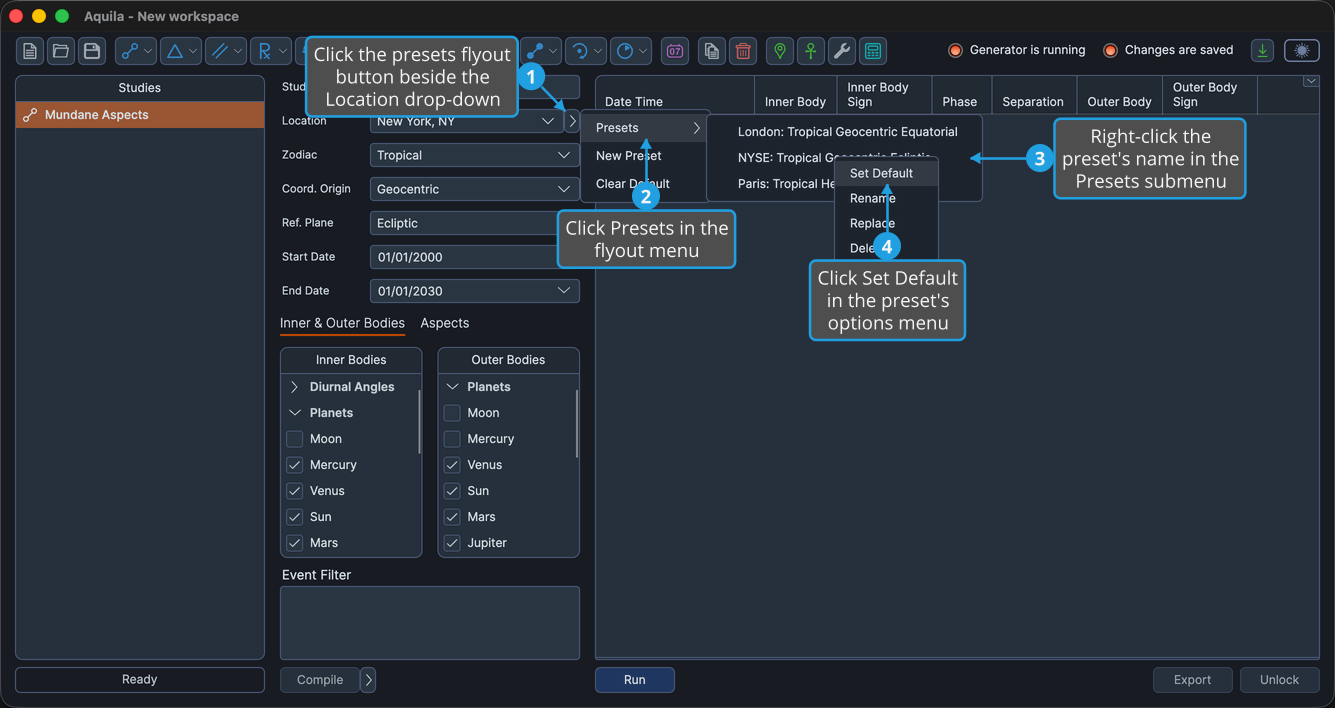Switch to the Aspects tab
1335x708 pixels.
click(x=445, y=323)
